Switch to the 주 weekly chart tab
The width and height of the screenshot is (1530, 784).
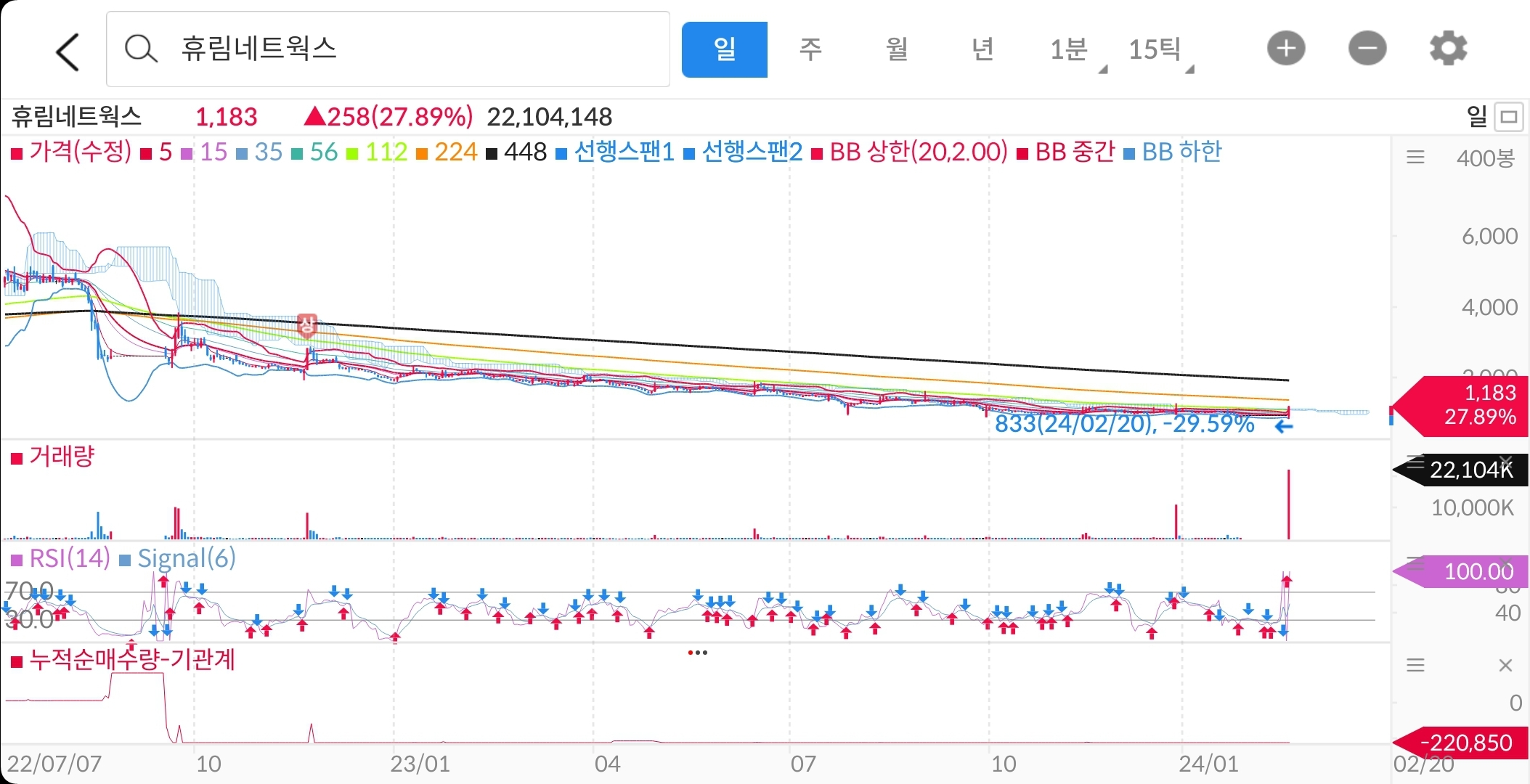point(810,49)
